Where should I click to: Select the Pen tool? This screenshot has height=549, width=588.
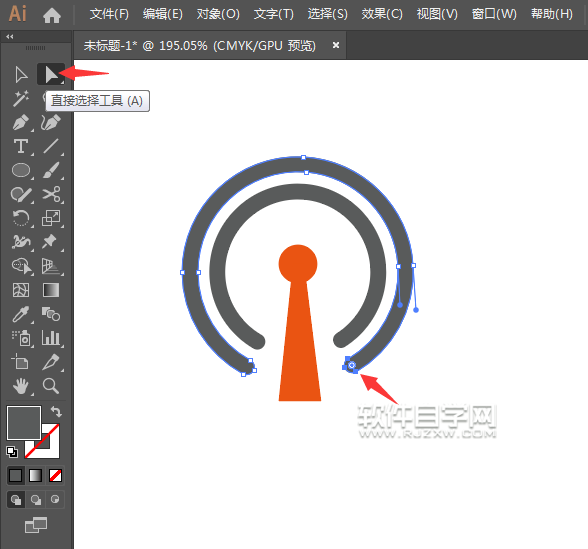21,122
